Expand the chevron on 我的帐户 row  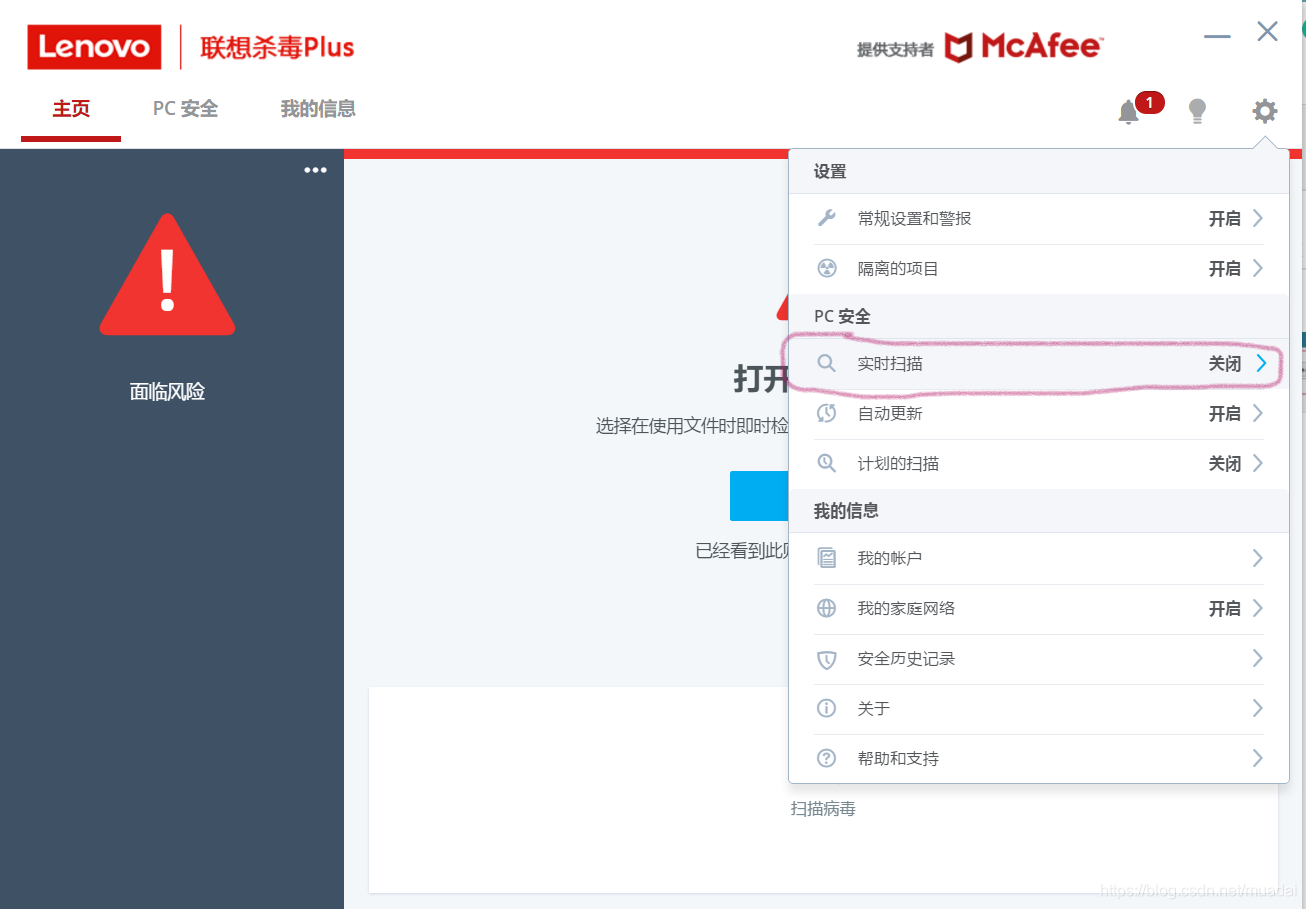click(x=1258, y=558)
